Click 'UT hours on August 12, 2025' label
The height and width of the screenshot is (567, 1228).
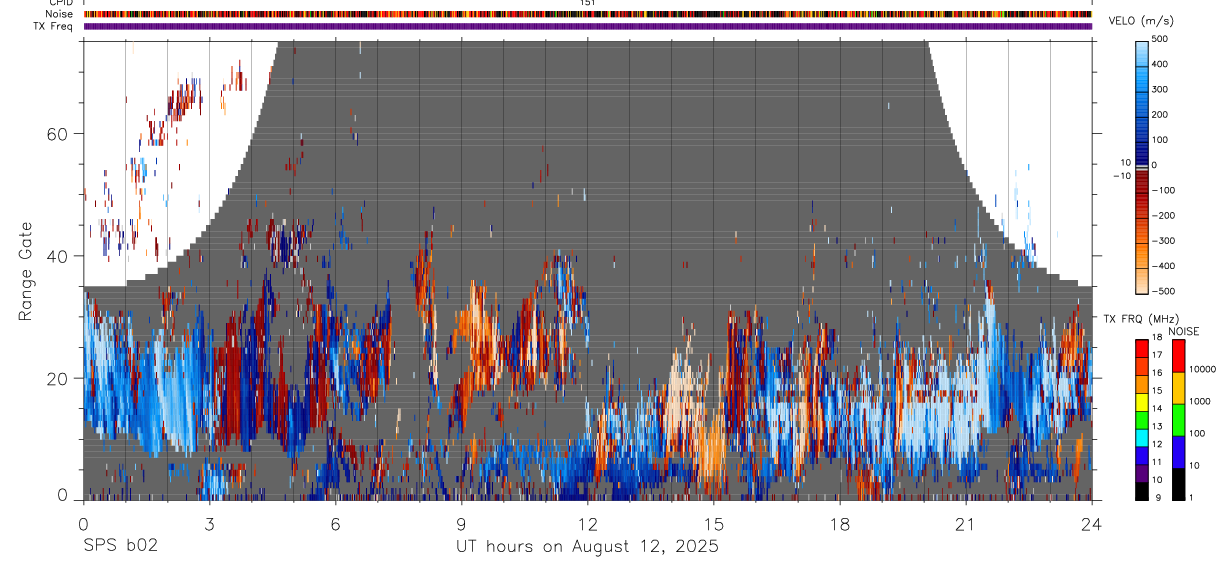(x=587, y=546)
